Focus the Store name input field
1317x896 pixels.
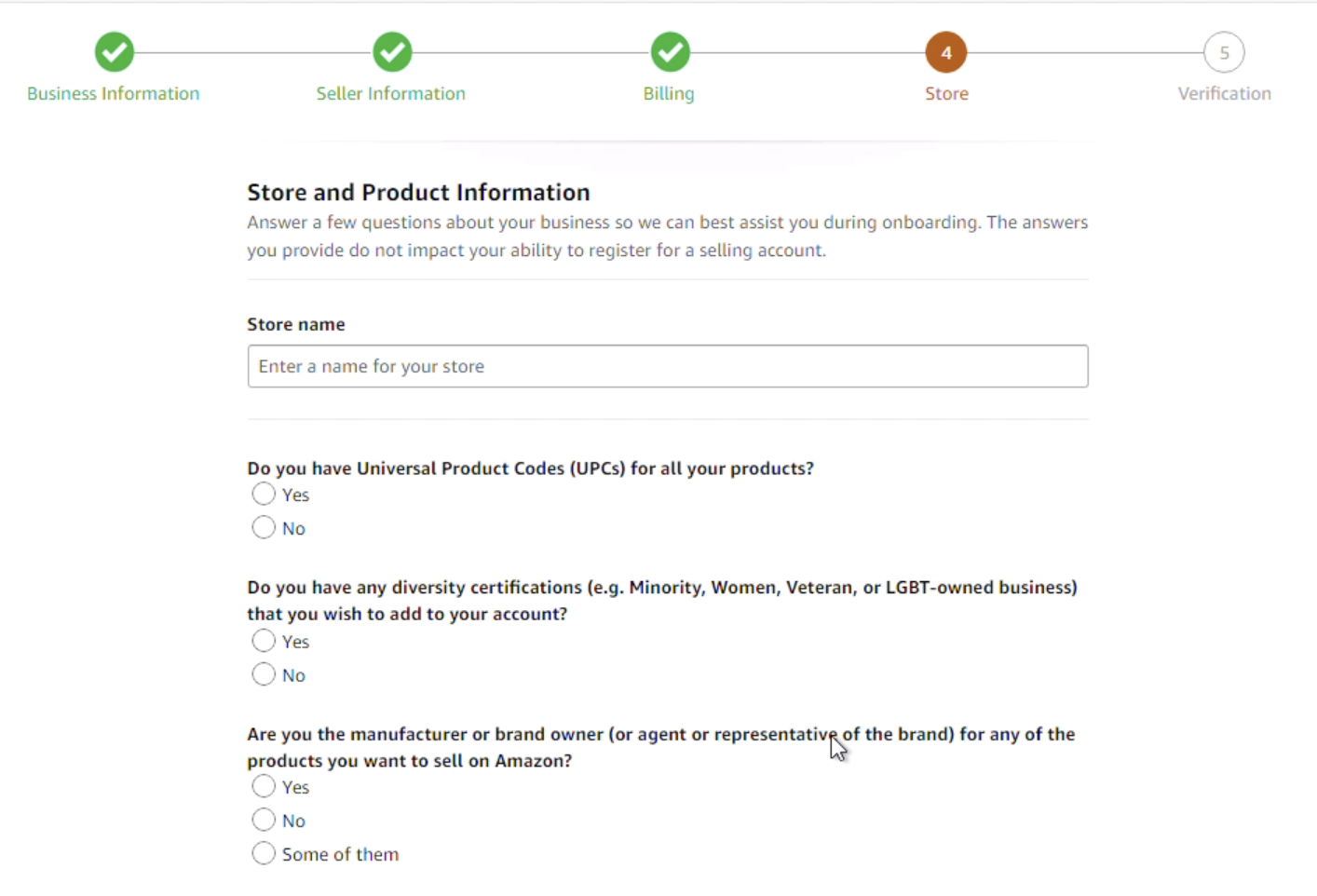click(667, 366)
